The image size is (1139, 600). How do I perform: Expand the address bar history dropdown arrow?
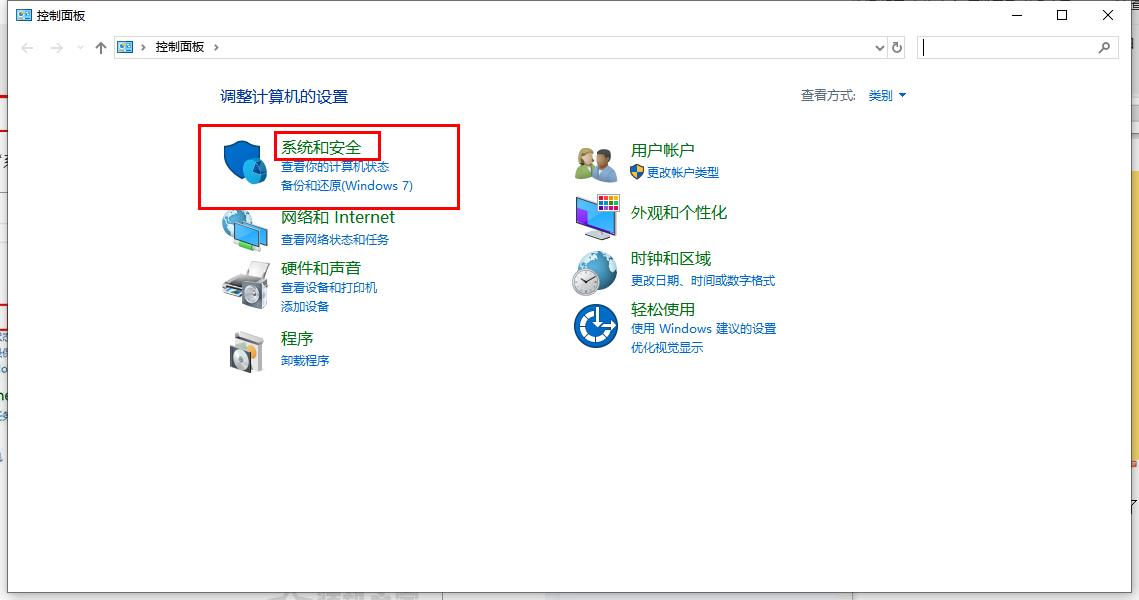coord(879,47)
